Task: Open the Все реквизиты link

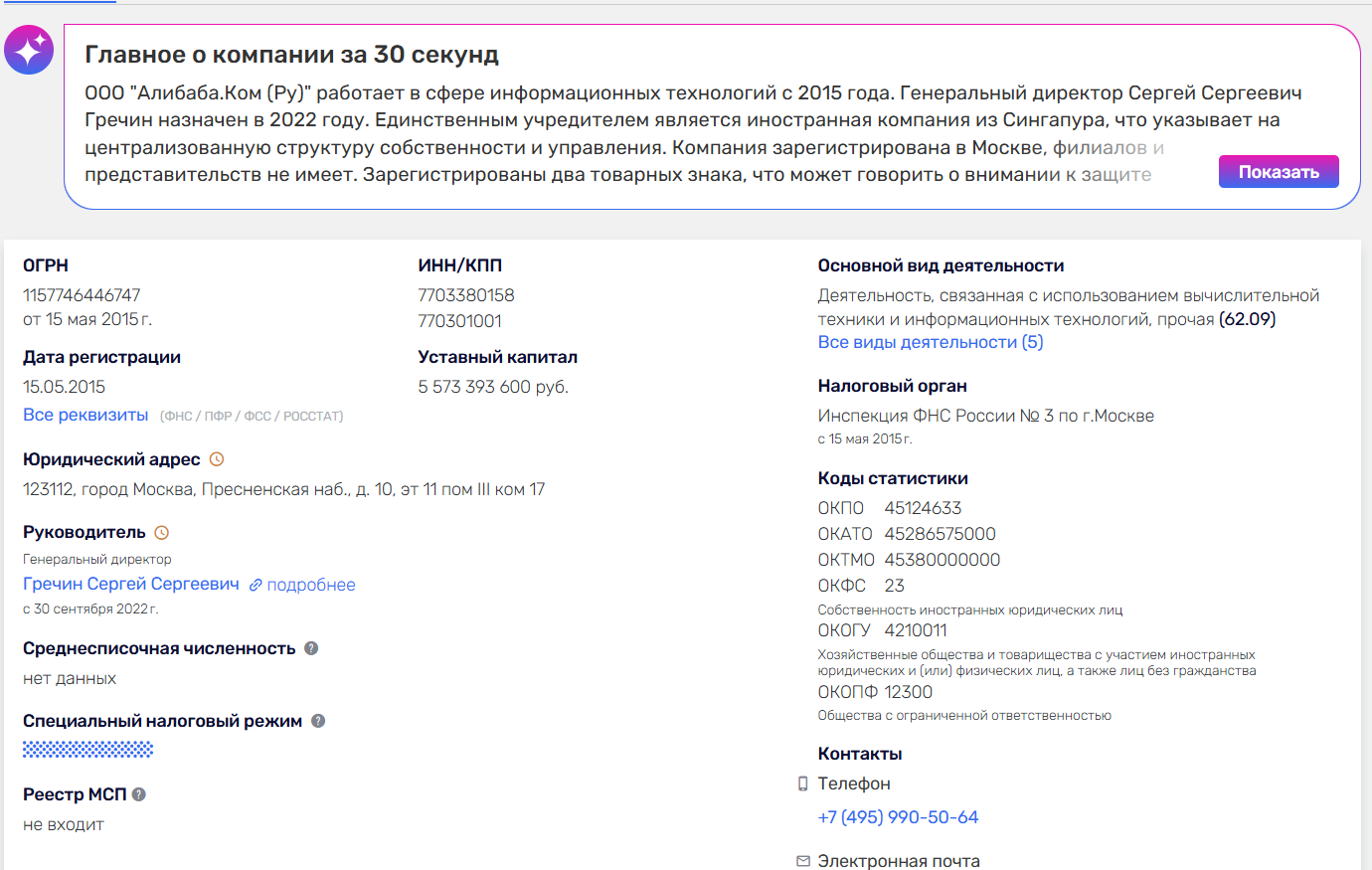Action: tap(86, 415)
